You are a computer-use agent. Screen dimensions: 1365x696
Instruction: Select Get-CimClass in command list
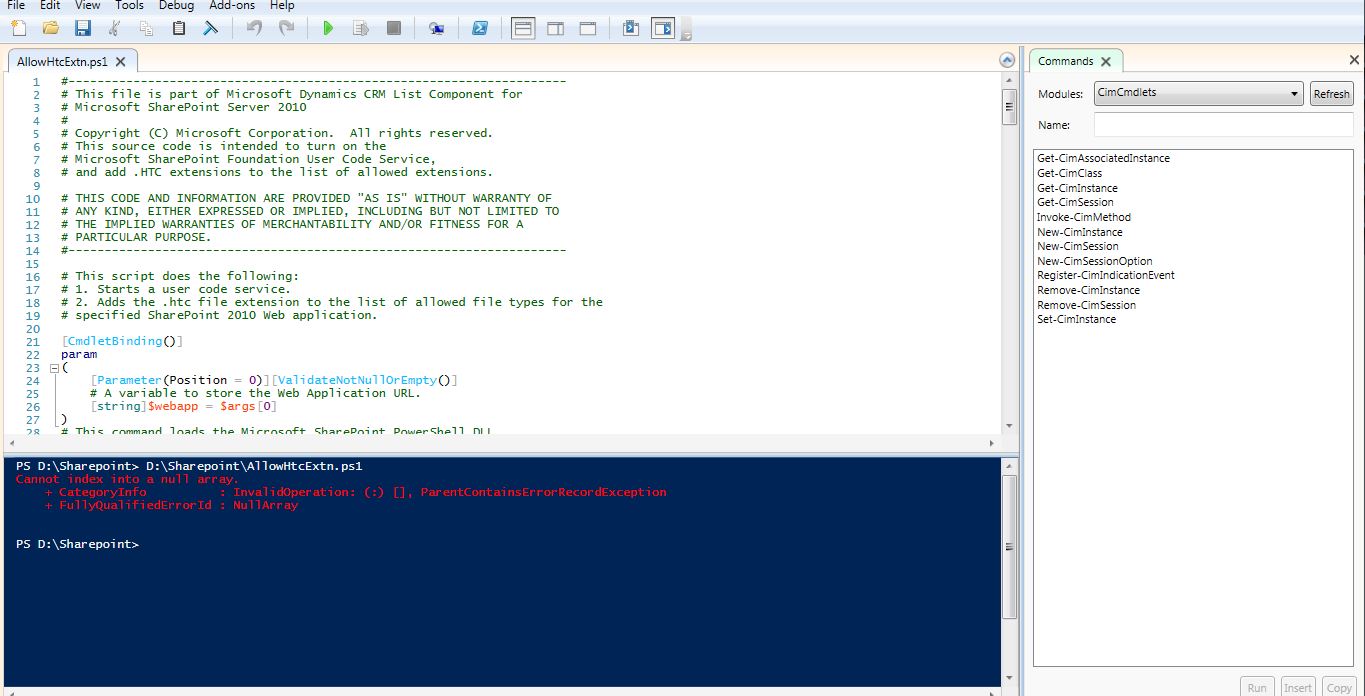[1069, 173]
